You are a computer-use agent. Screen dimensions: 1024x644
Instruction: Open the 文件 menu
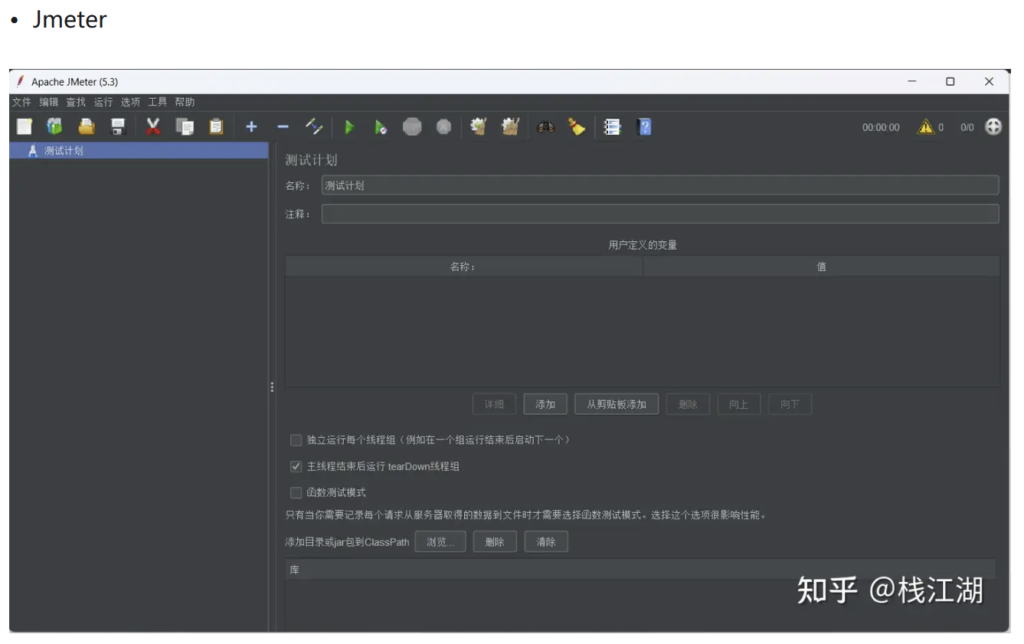click(21, 102)
